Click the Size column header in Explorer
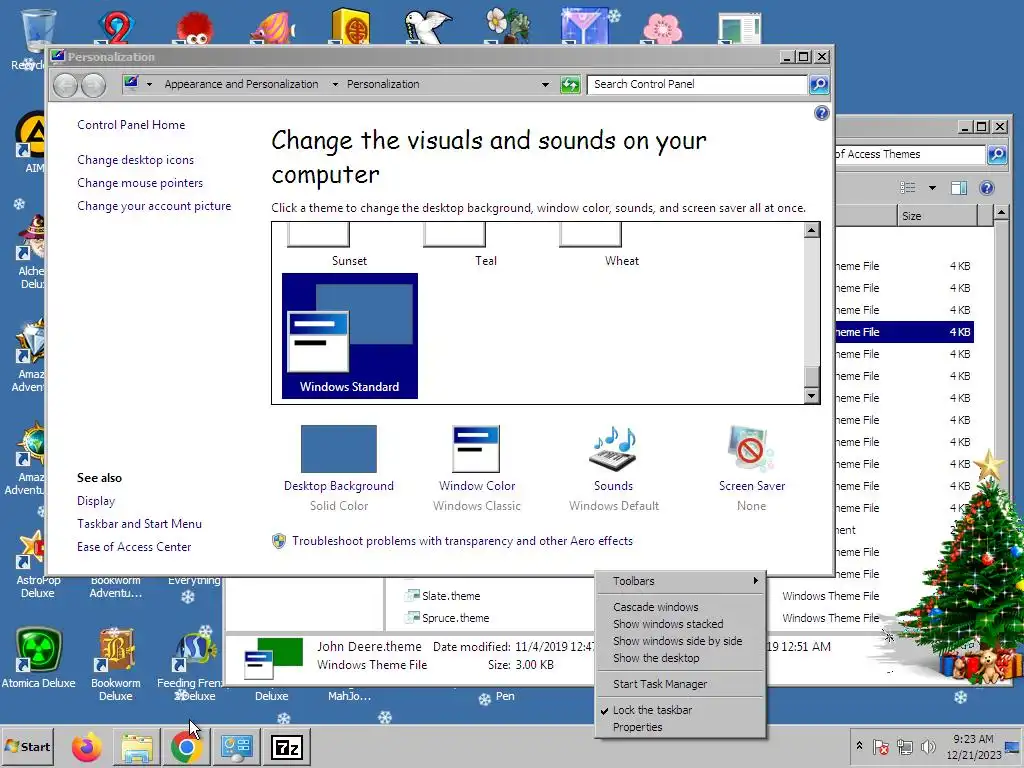 point(937,216)
